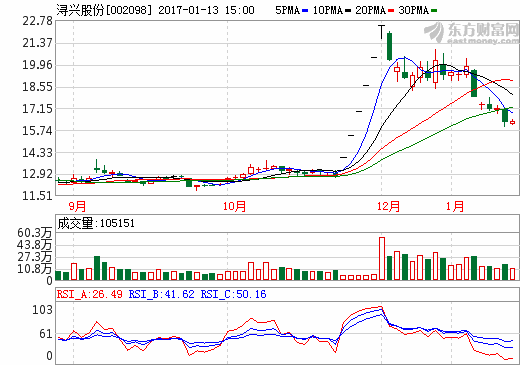Click the last small red candlestick on the right
The height and width of the screenshot is (365, 520).
[x=512, y=122]
